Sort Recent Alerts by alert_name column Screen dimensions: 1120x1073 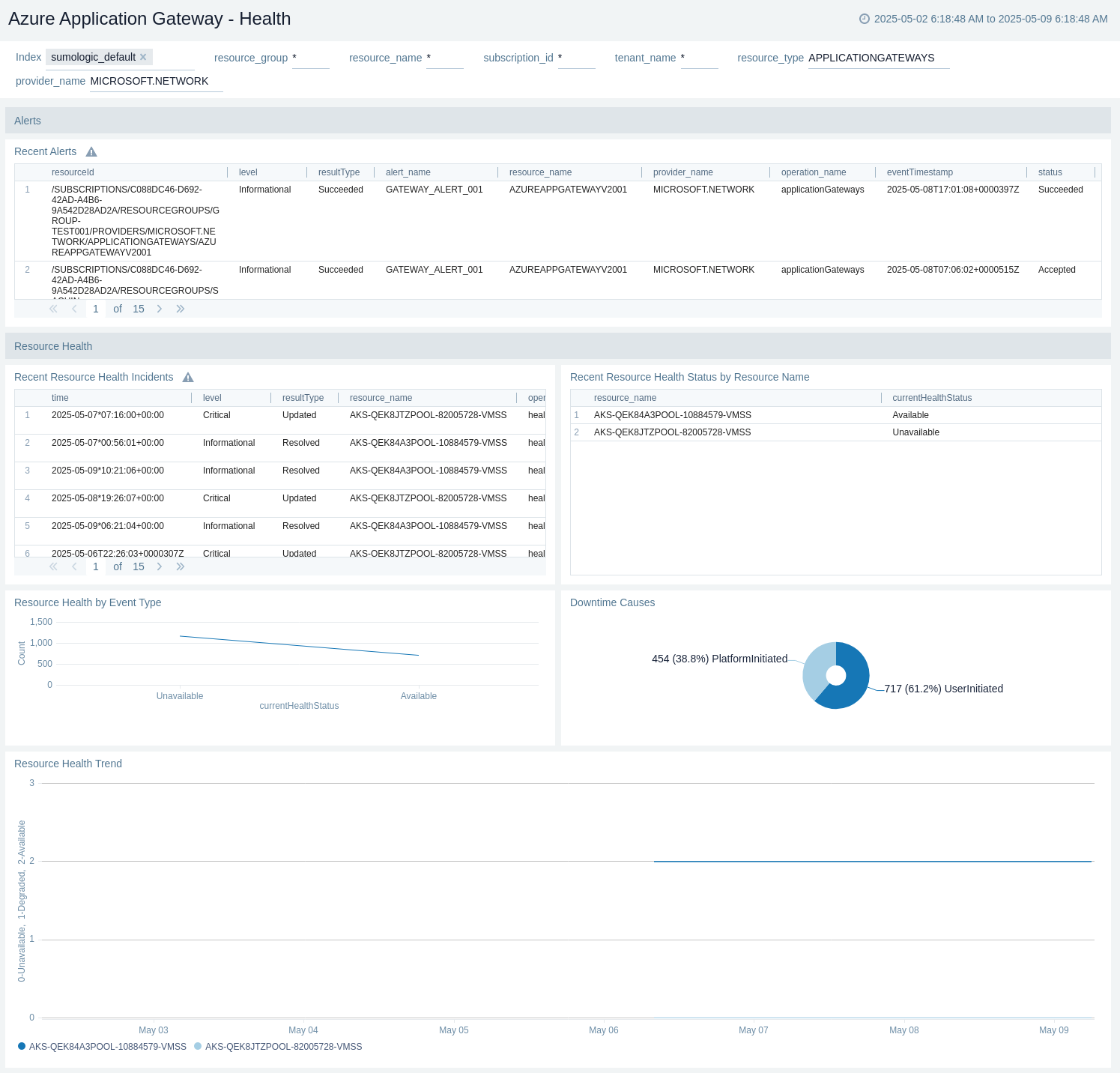[408, 172]
